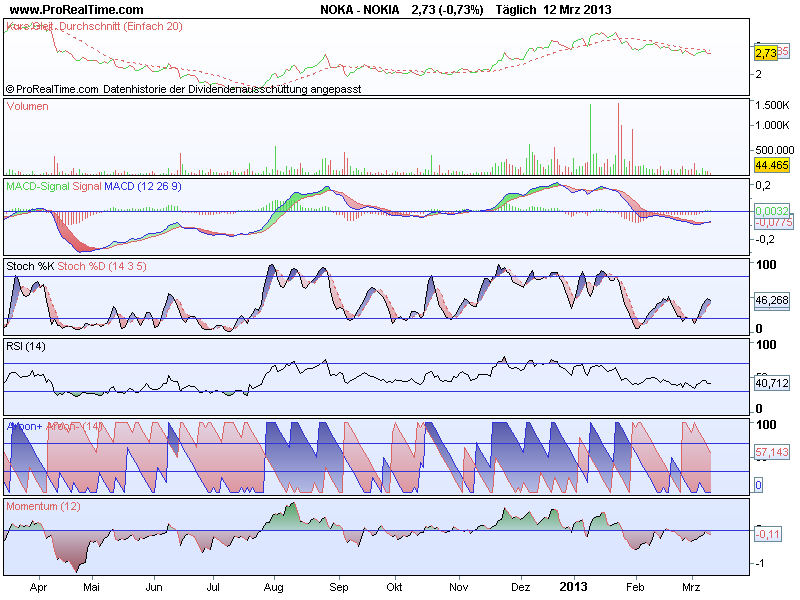Click the Momentum (12) panel label

43,506
